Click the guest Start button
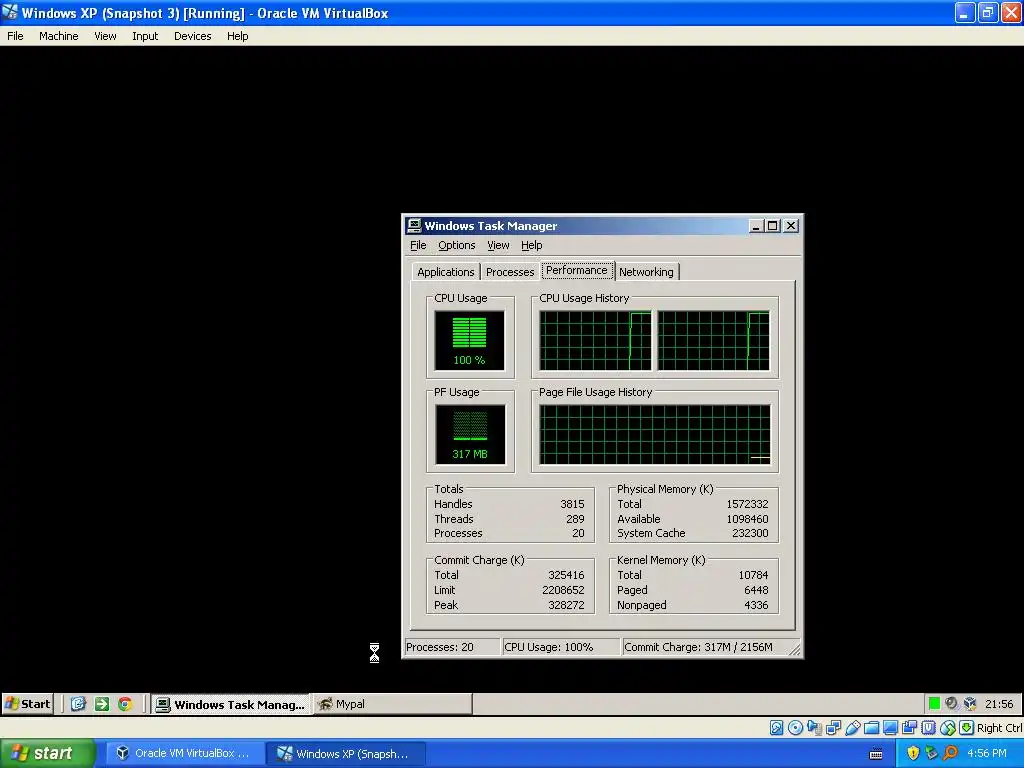 pyautogui.click(x=27, y=703)
